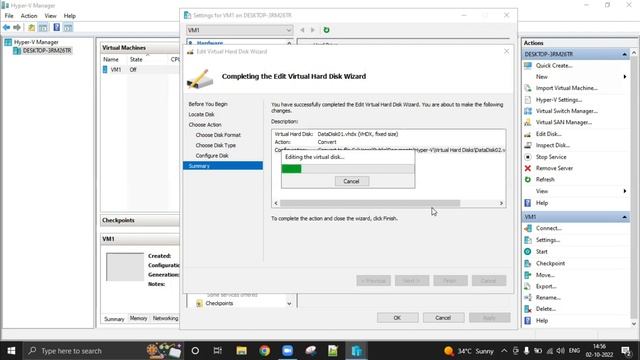This screenshot has height=360, width=640.
Task: Open VM1 dropdown in Settings window
Action: click(239, 30)
